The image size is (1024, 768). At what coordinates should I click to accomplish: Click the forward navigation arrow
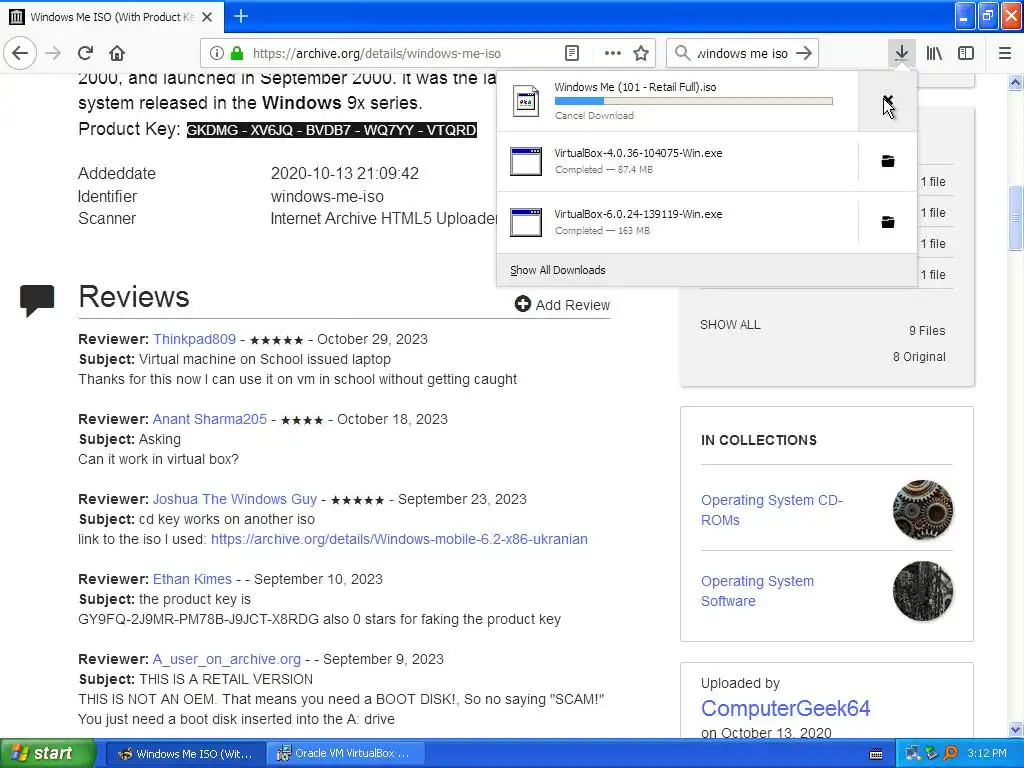coord(53,53)
